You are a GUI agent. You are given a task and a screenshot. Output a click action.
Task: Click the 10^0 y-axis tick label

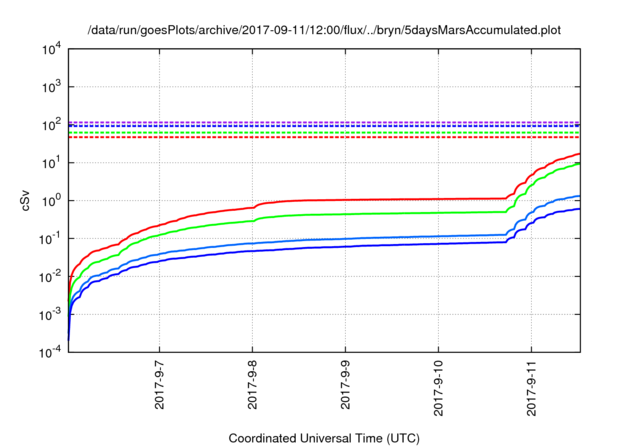[x=51, y=200]
